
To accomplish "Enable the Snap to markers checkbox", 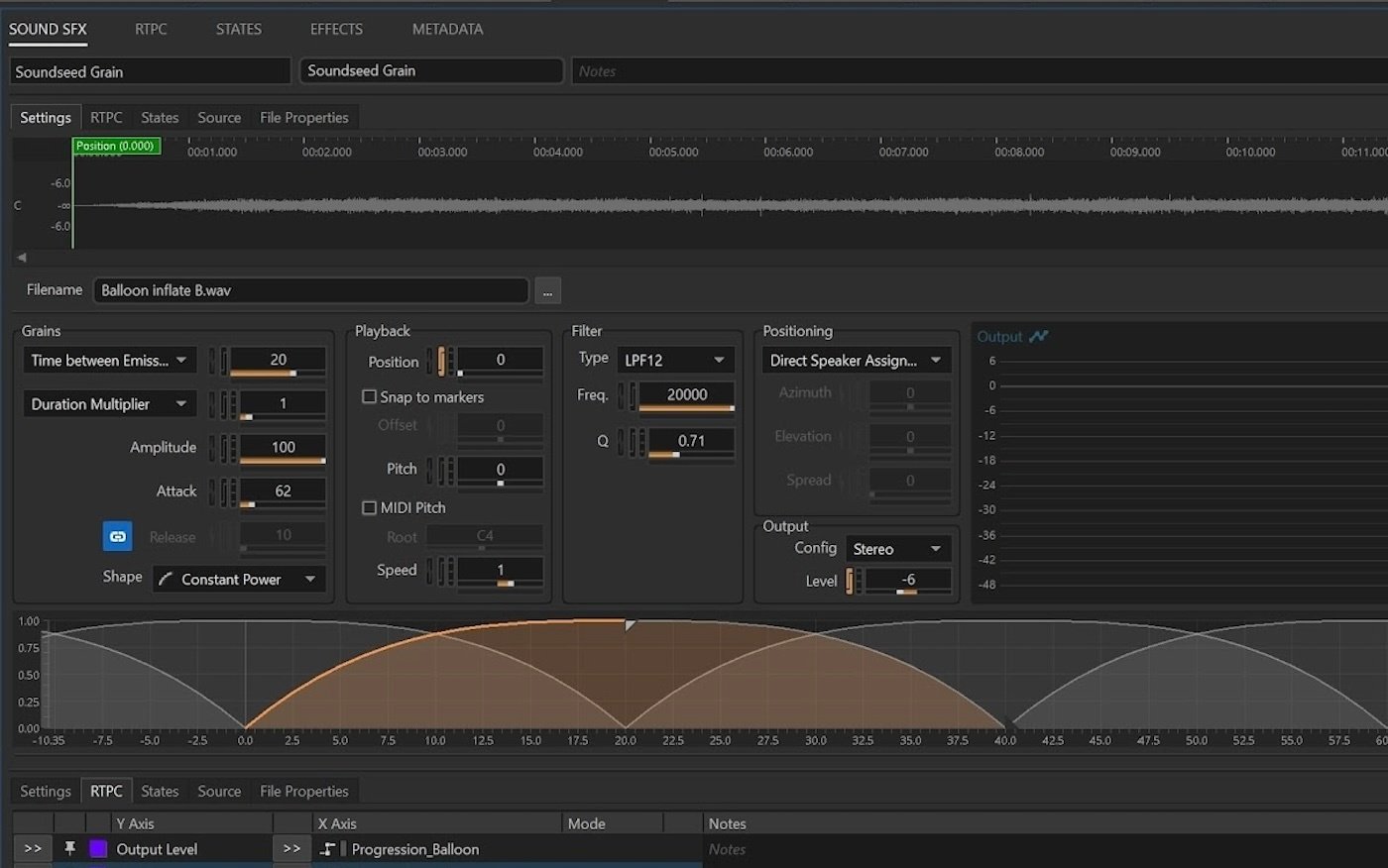I will pyautogui.click(x=369, y=396).
